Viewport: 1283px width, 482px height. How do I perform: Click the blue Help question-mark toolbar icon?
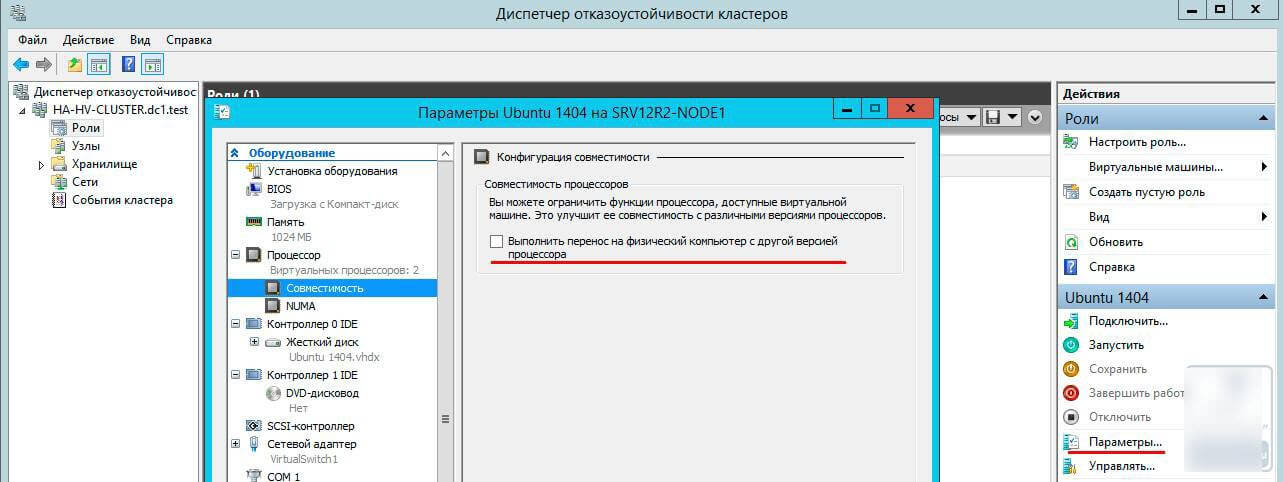click(129, 65)
